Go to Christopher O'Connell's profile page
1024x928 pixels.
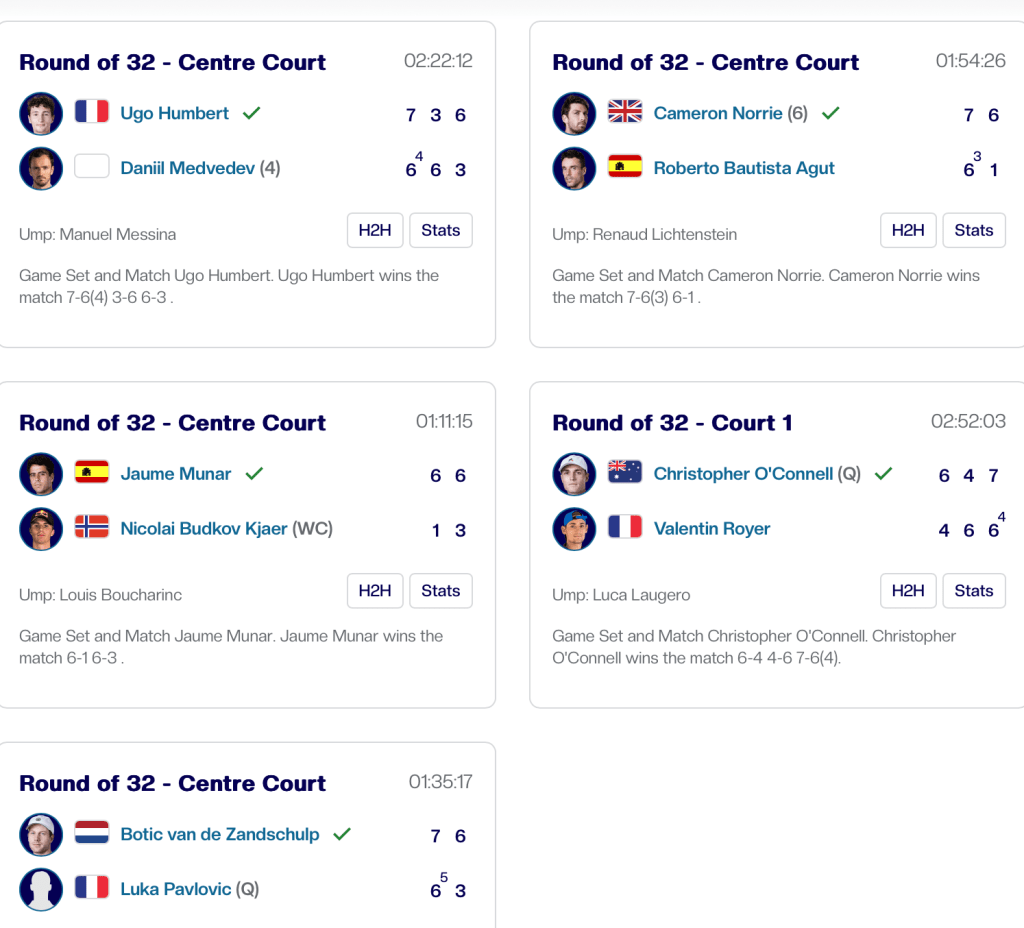[742, 474]
